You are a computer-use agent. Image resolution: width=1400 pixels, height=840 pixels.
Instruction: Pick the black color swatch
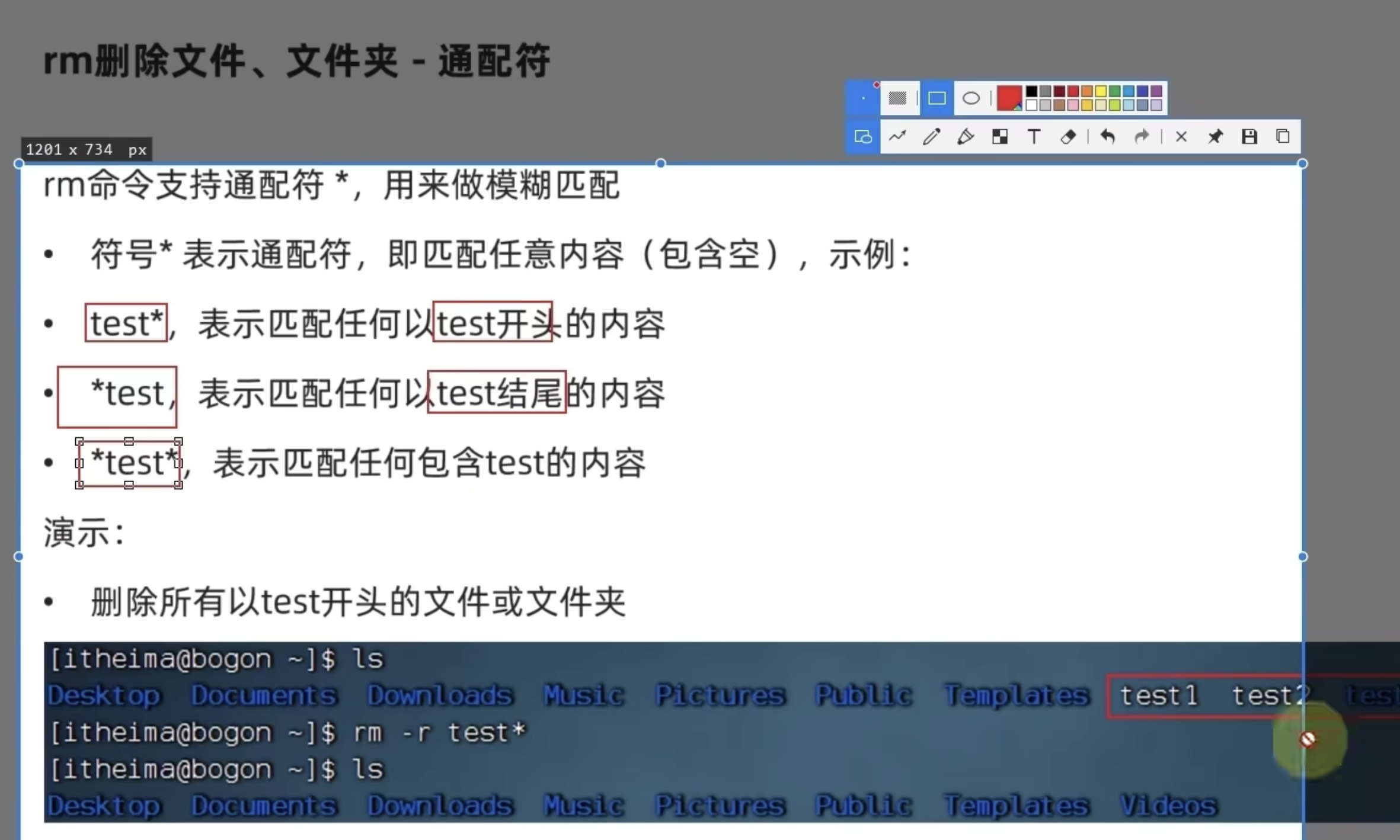1031,91
